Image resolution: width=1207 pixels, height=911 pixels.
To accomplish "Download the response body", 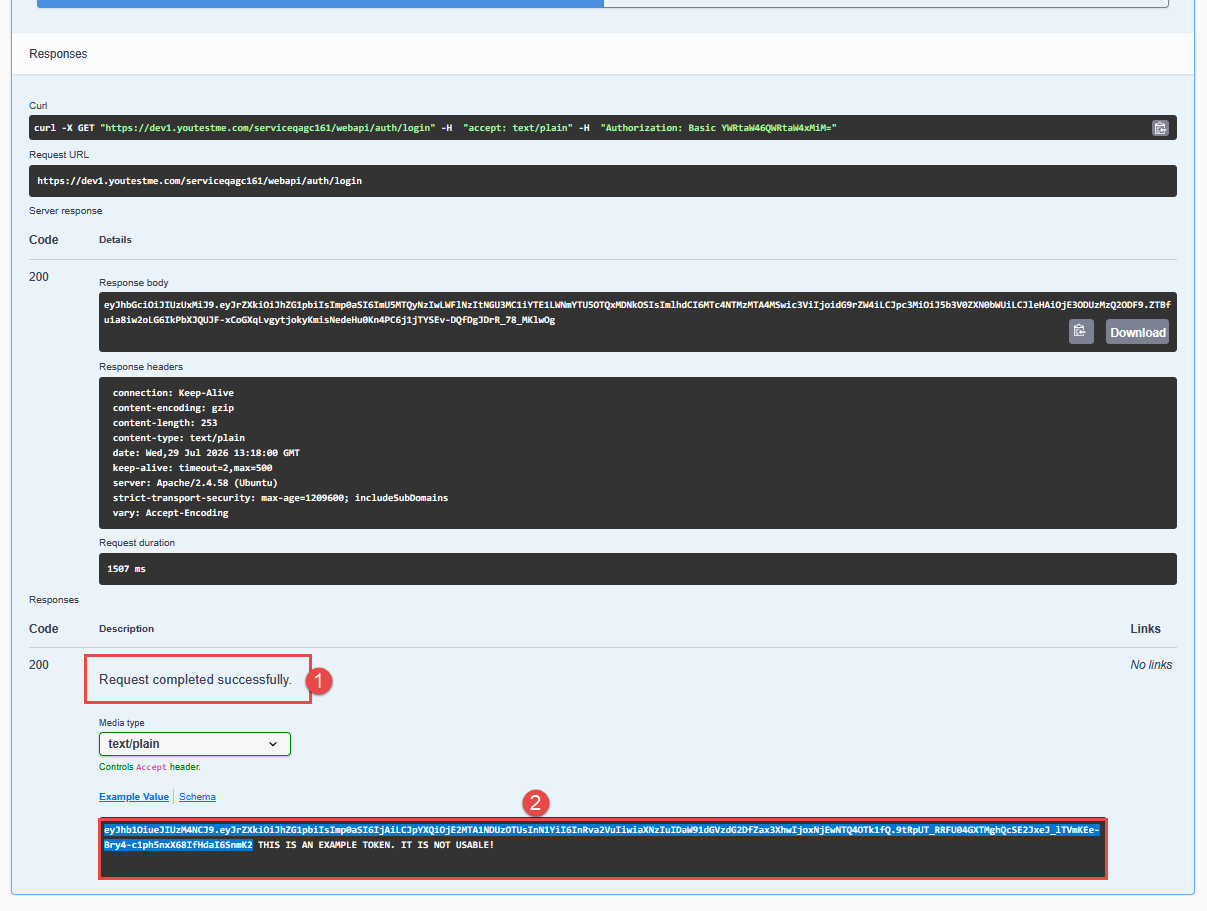I will click(1138, 332).
